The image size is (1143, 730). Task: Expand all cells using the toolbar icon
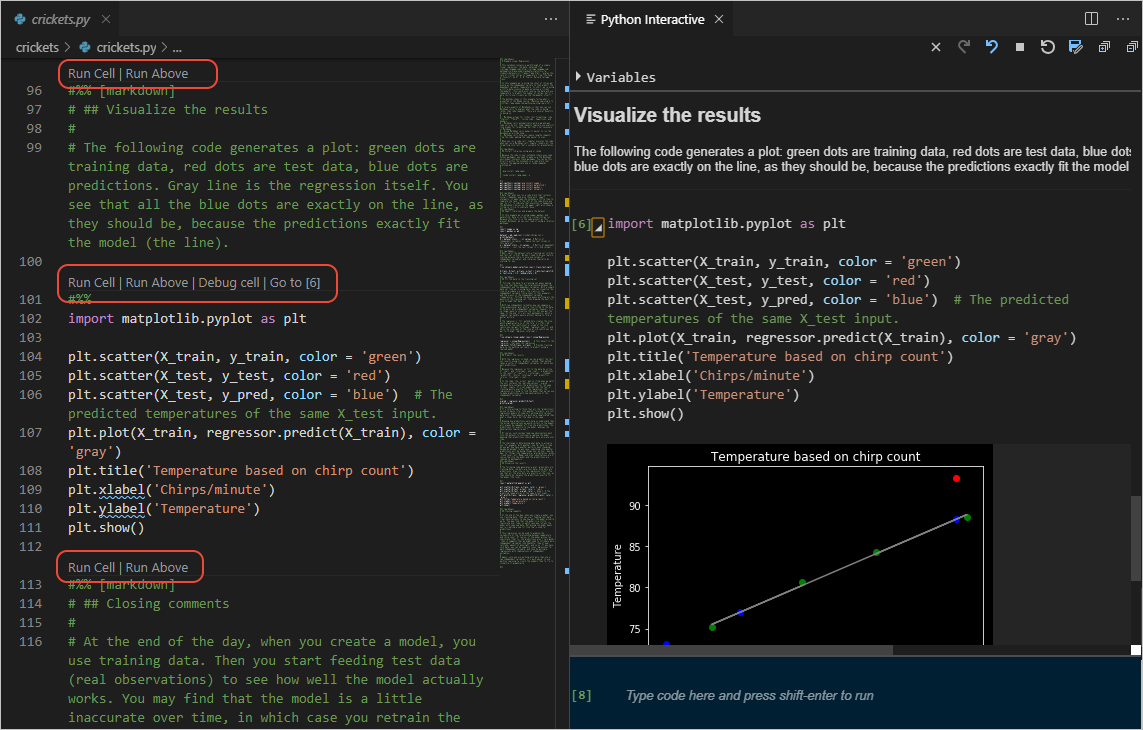pos(1104,46)
